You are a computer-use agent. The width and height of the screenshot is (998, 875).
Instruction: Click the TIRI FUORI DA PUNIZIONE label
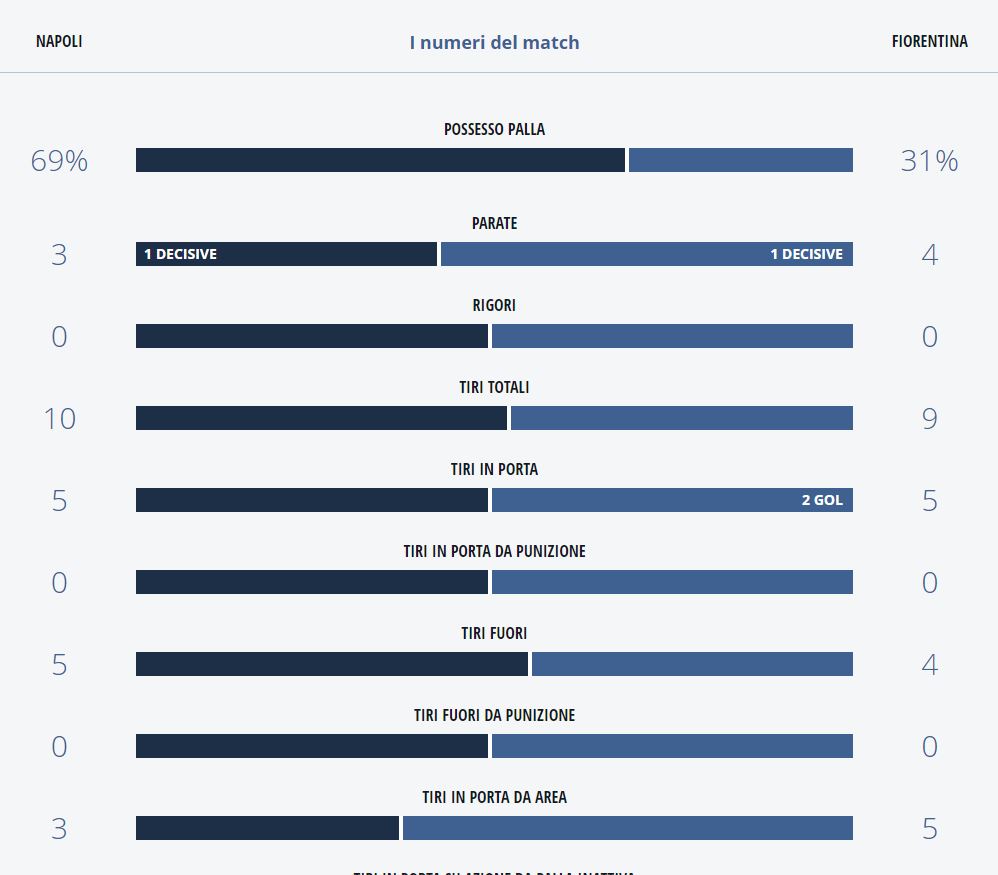tap(494, 716)
